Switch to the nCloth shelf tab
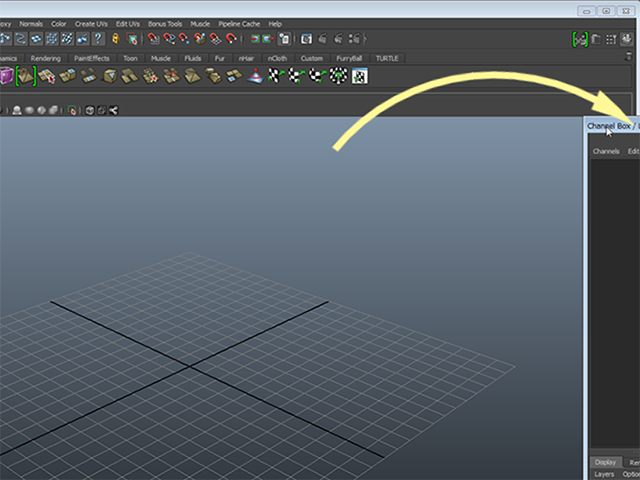The image size is (640, 480). click(x=277, y=58)
